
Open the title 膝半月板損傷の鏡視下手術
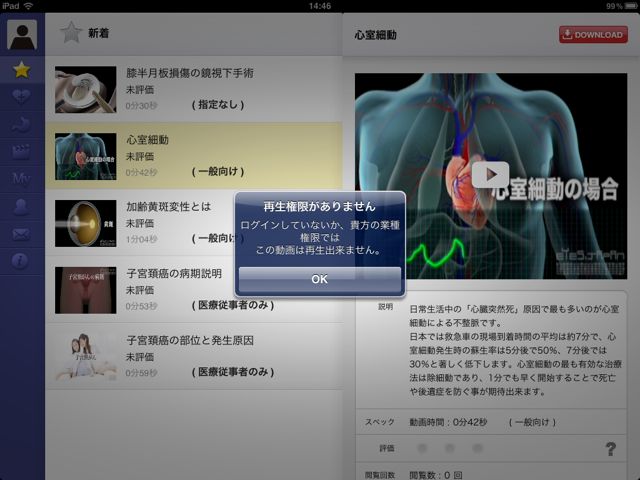pyautogui.click(x=190, y=73)
